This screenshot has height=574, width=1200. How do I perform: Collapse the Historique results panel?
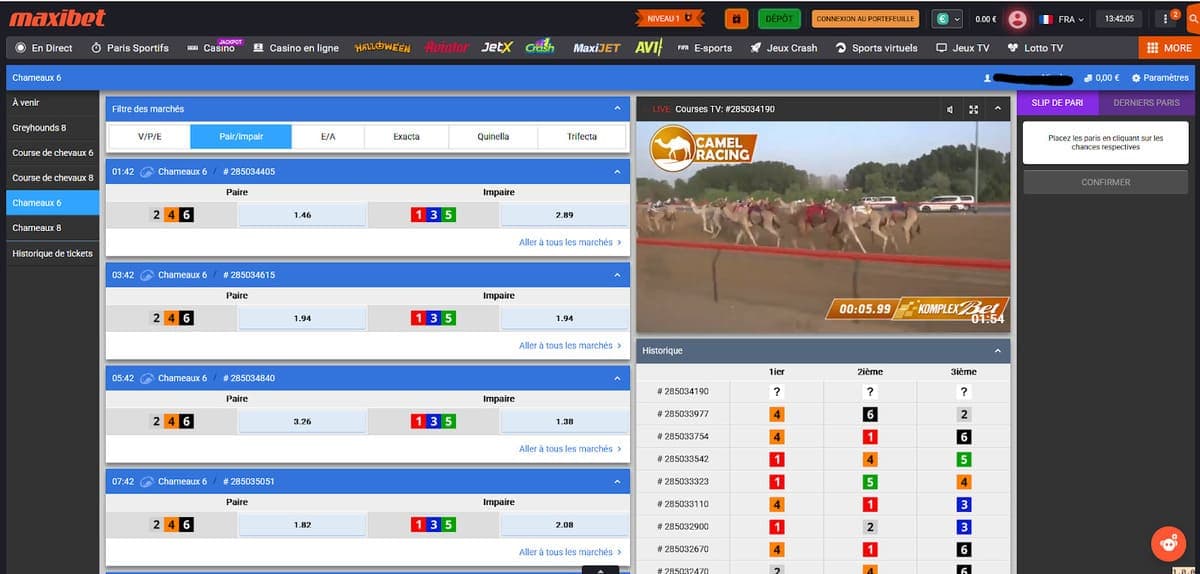point(997,351)
